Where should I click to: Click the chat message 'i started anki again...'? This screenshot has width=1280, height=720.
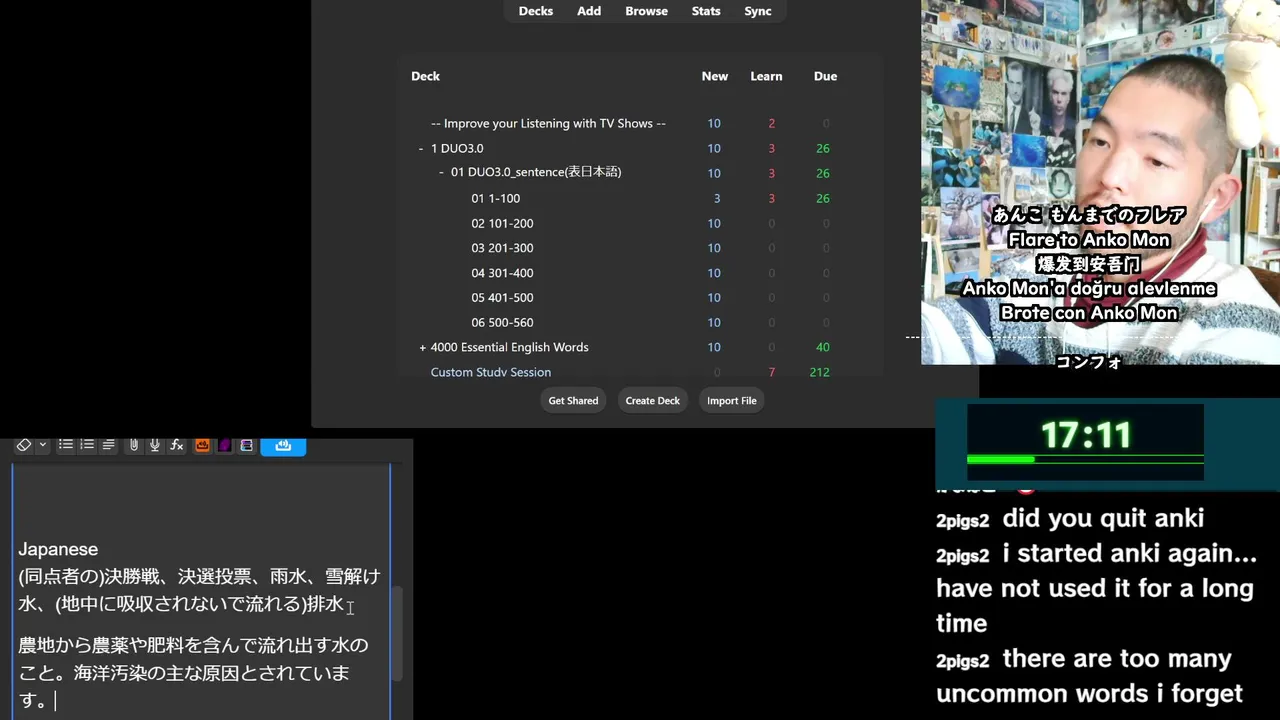point(1095,588)
